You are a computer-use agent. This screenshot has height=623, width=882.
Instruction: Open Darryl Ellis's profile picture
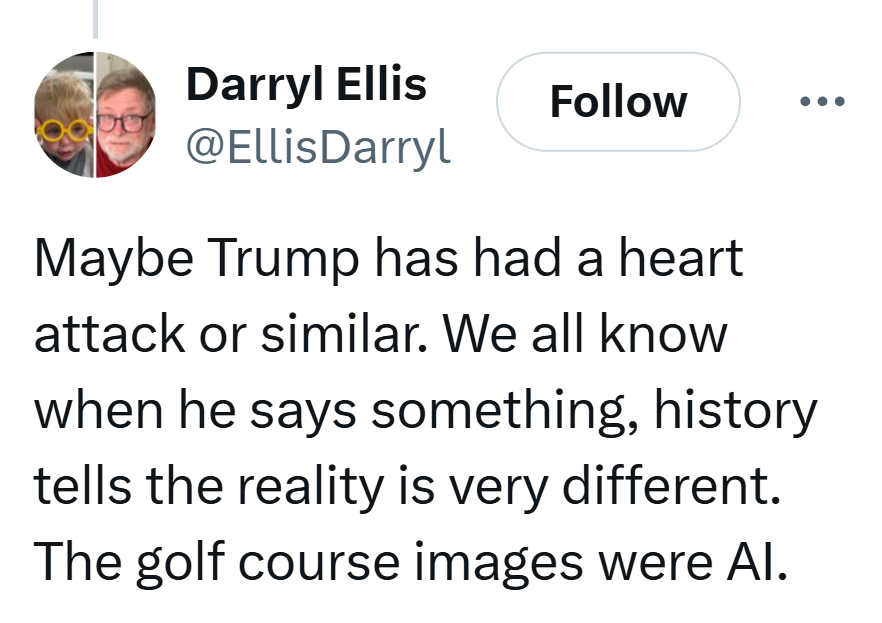(95, 115)
